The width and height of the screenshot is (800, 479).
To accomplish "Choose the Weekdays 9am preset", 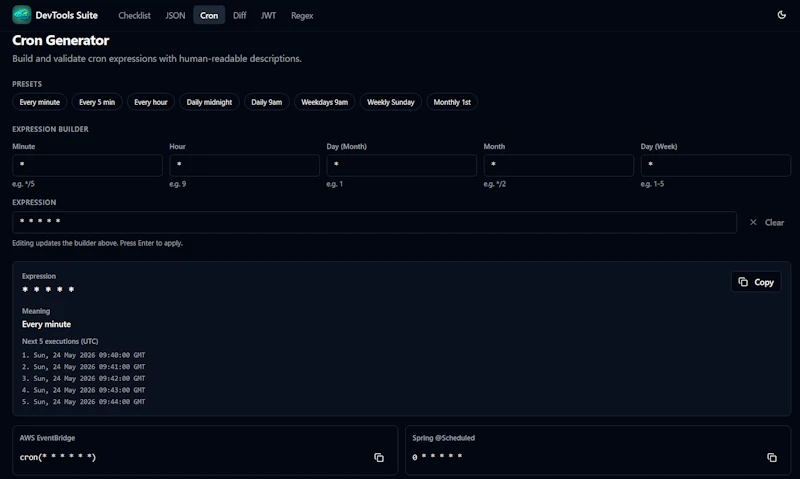I will click(x=324, y=102).
